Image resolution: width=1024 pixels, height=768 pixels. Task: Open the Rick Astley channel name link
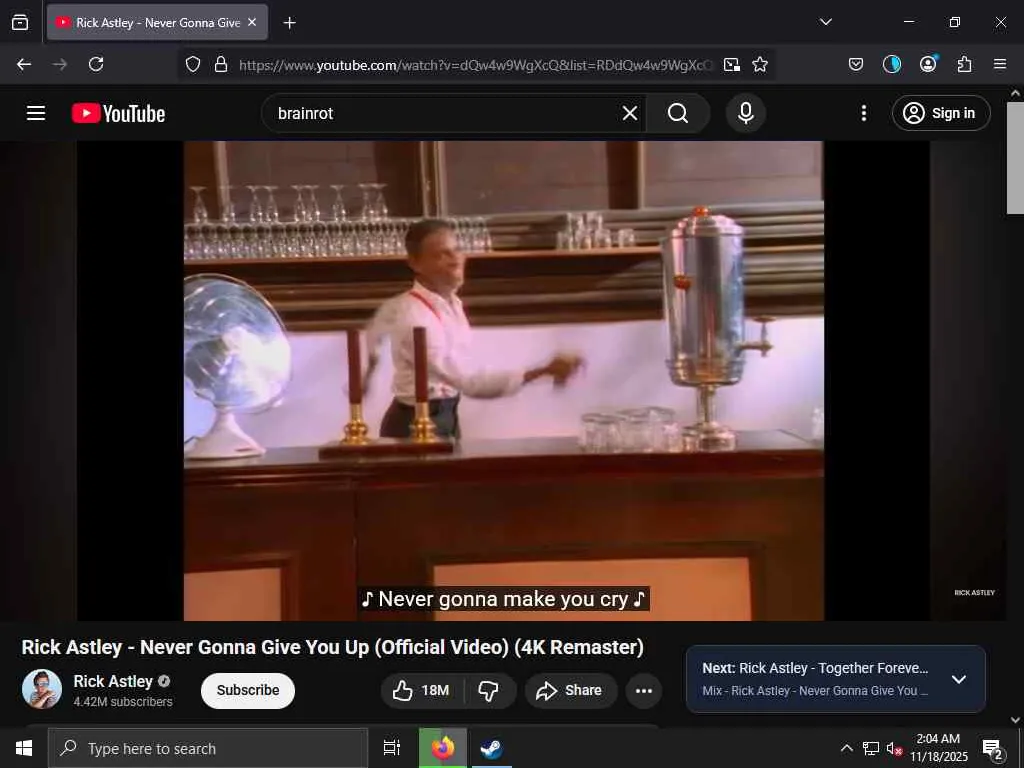click(x=113, y=682)
